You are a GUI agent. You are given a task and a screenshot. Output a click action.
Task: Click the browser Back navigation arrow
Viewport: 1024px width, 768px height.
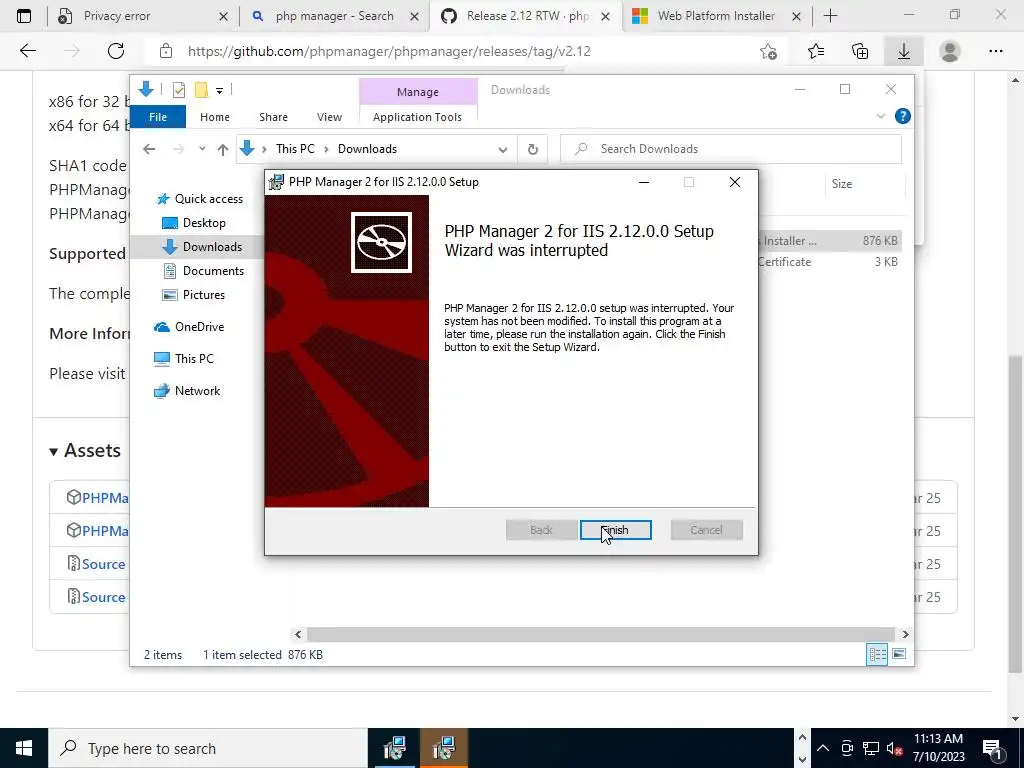pos(28,51)
